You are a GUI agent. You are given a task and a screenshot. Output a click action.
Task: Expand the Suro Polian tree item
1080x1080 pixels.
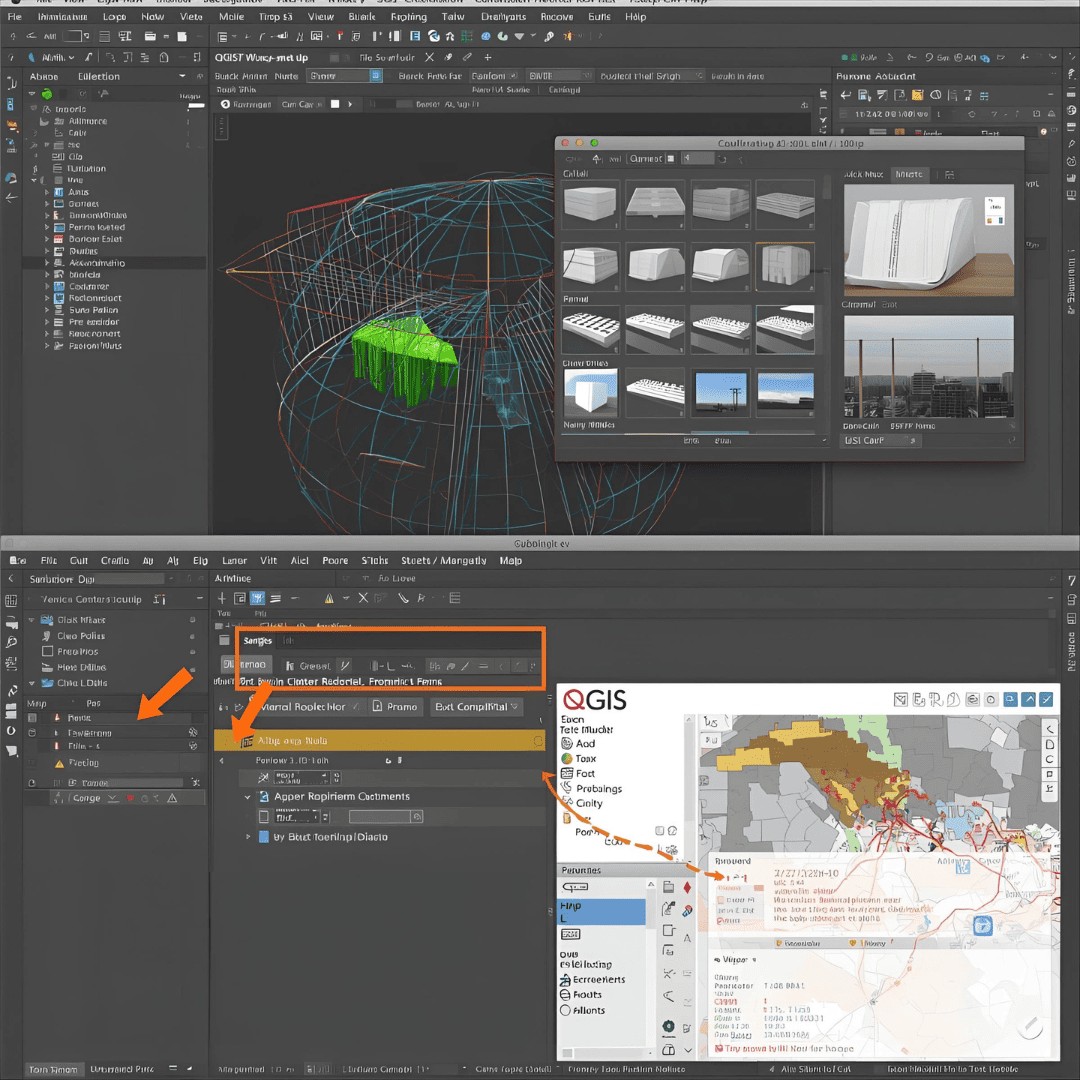47,310
